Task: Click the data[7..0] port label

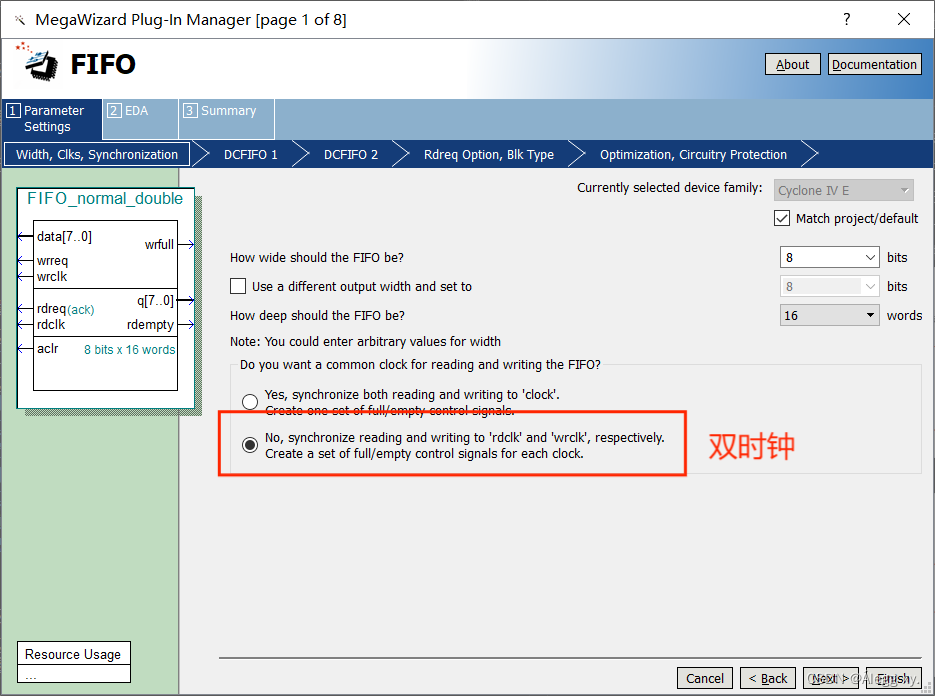Action: [x=64, y=236]
